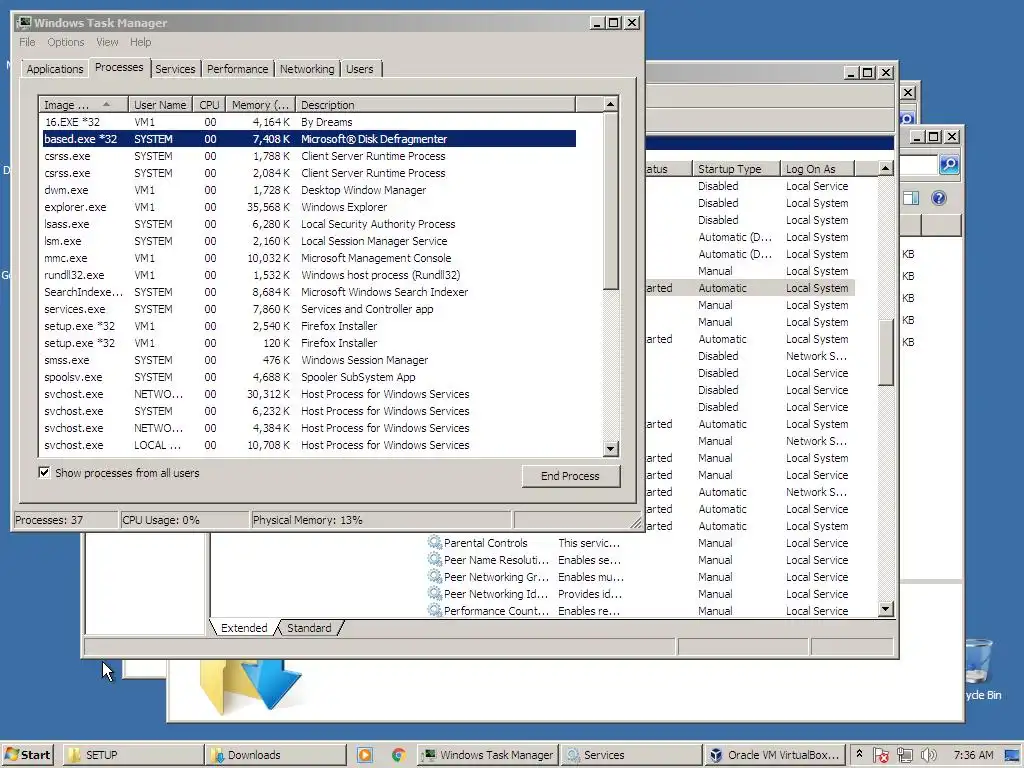The width and height of the screenshot is (1024, 768).
Task: Click the taskbar clock showing 7:36 AM
Action: tap(973, 755)
